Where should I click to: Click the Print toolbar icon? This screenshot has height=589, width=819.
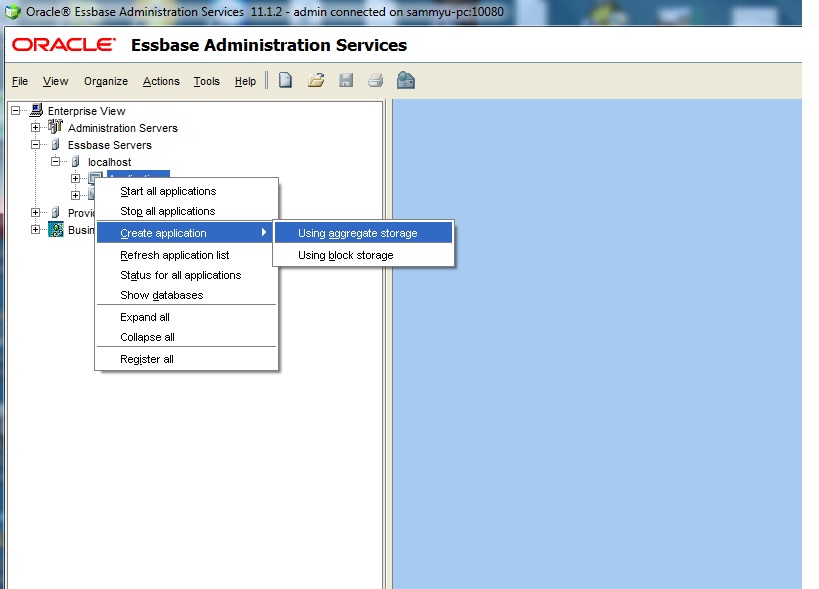coord(375,79)
